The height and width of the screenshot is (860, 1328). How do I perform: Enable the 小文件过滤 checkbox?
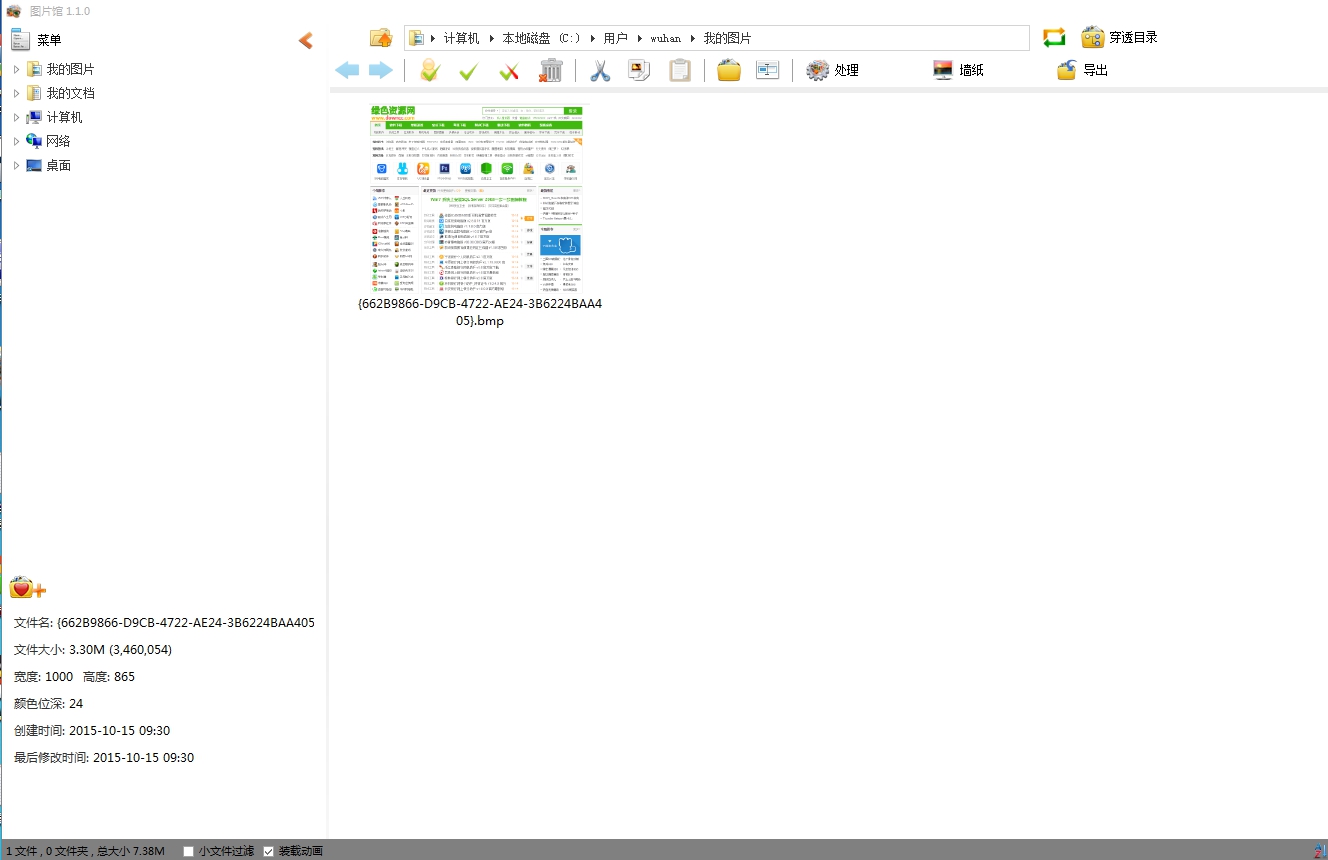[x=189, y=851]
